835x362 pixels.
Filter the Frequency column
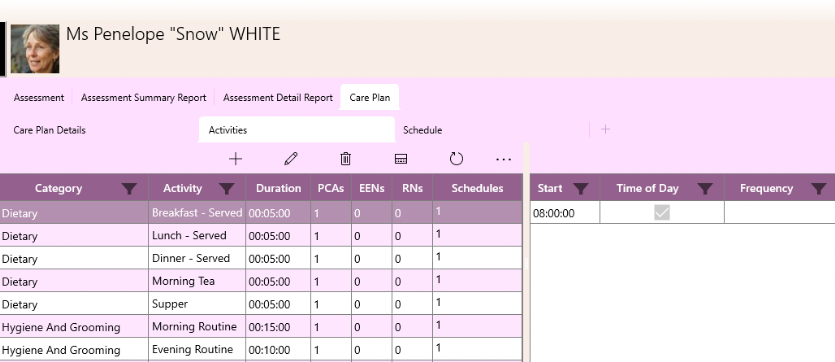click(x=818, y=188)
